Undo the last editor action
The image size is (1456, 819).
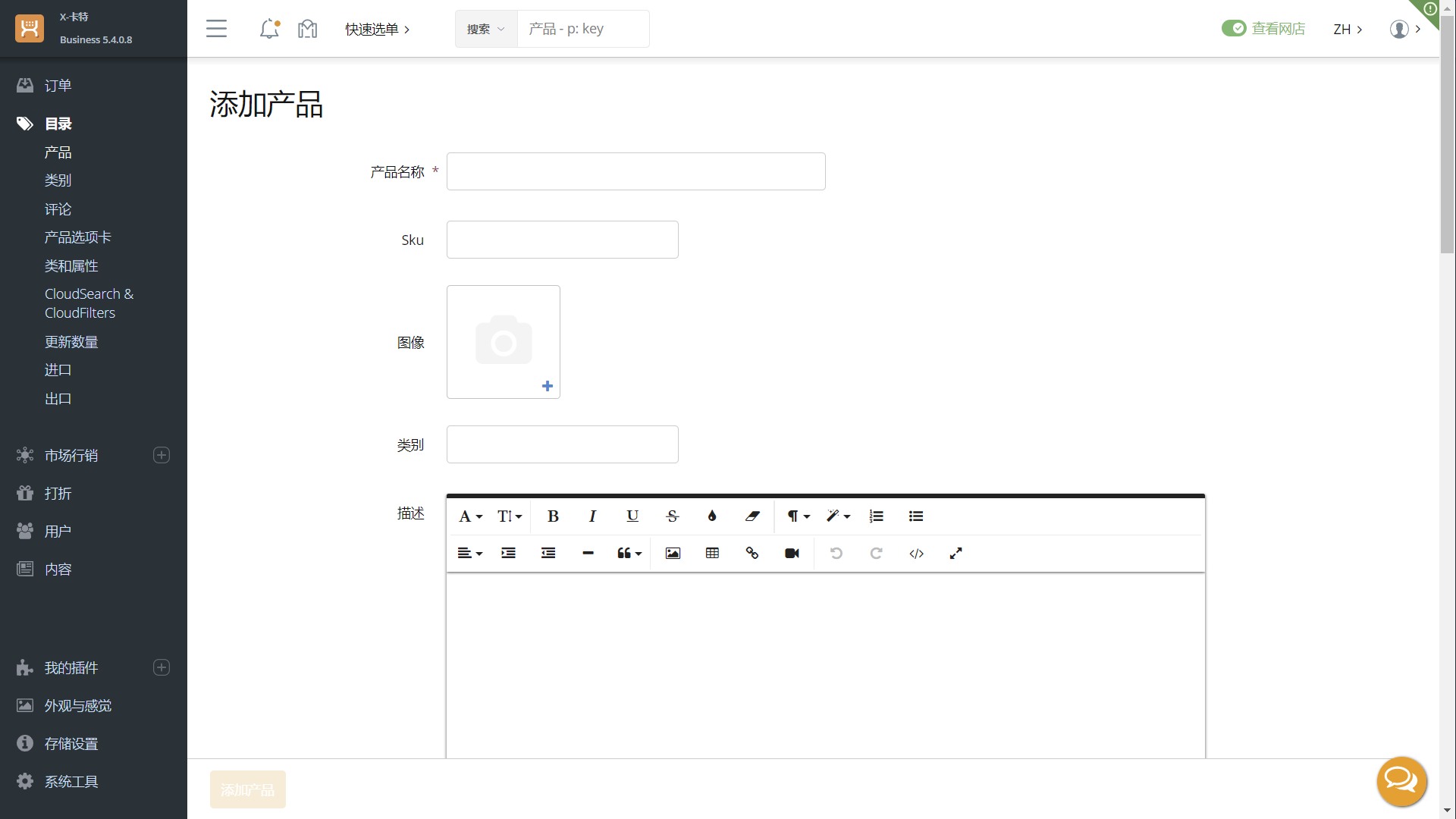click(x=836, y=554)
